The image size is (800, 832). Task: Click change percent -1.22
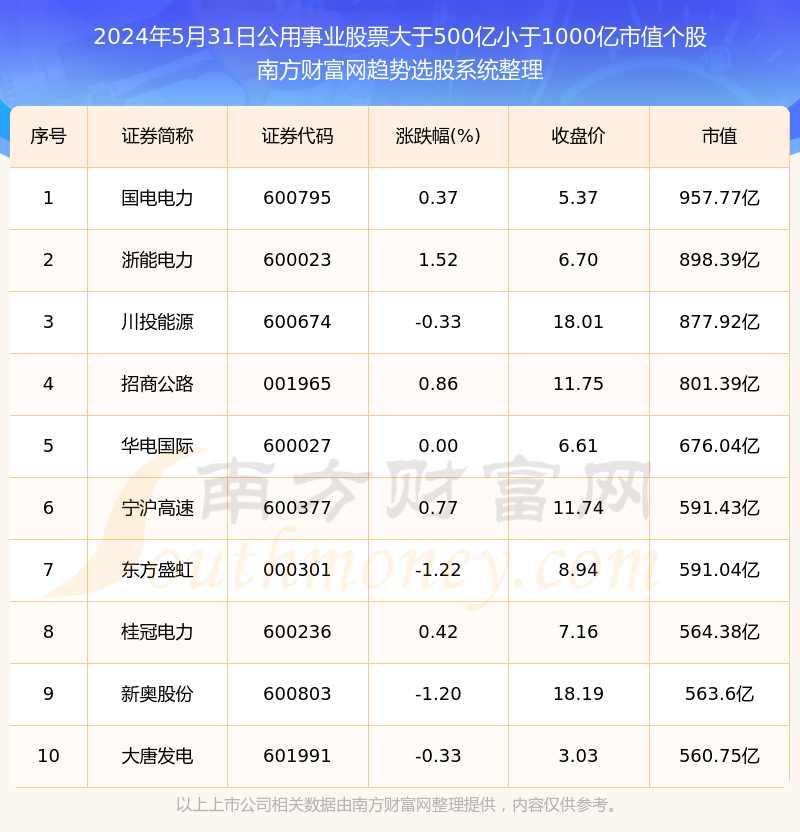click(438, 570)
